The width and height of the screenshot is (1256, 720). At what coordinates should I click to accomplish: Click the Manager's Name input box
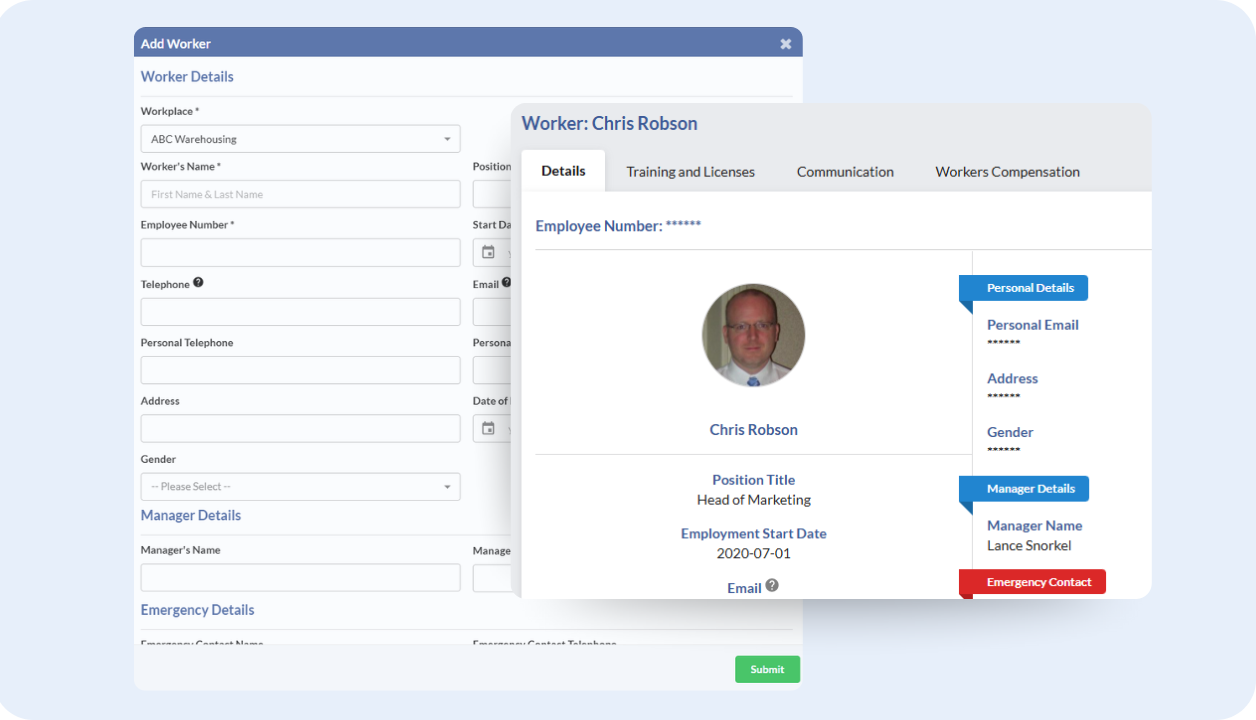300,578
